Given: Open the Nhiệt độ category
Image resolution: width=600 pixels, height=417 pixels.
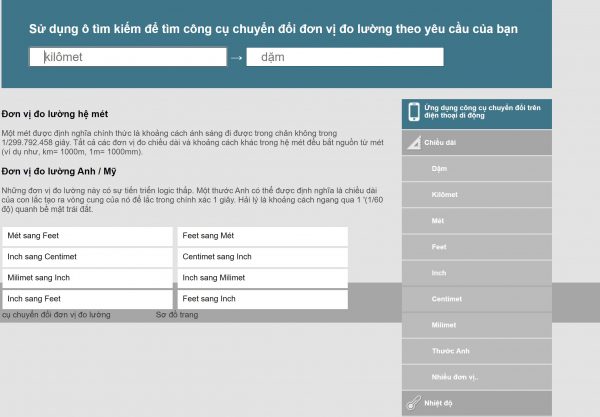Looking at the screenshot, I should tap(477, 403).
